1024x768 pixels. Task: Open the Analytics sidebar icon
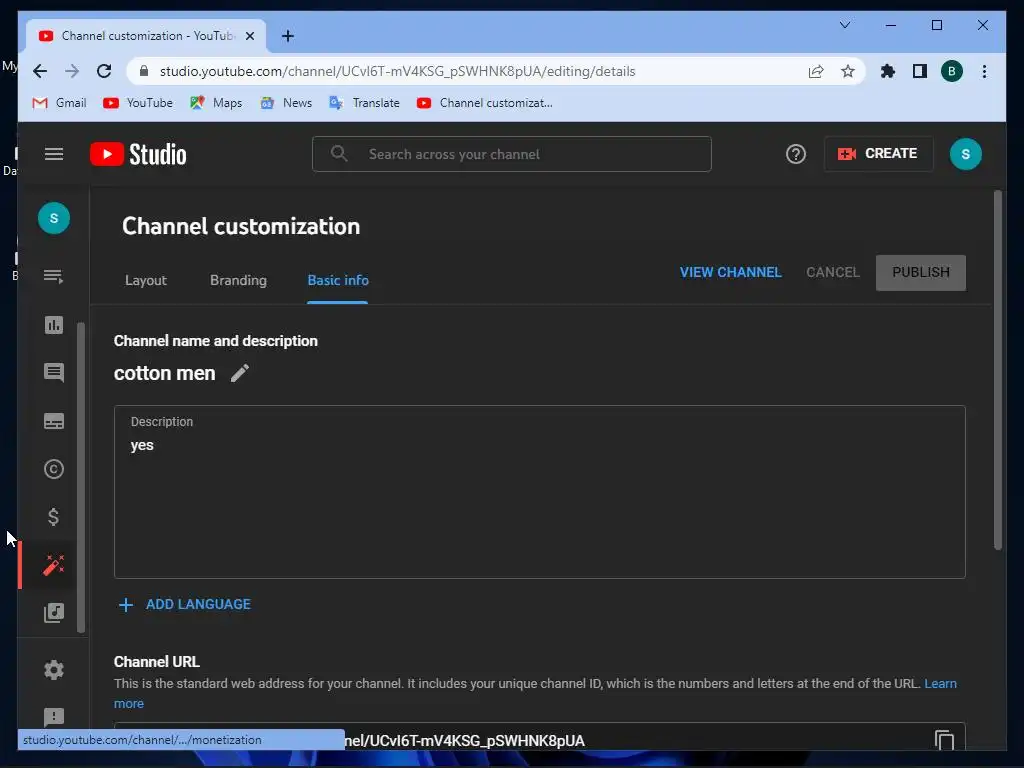click(x=54, y=325)
